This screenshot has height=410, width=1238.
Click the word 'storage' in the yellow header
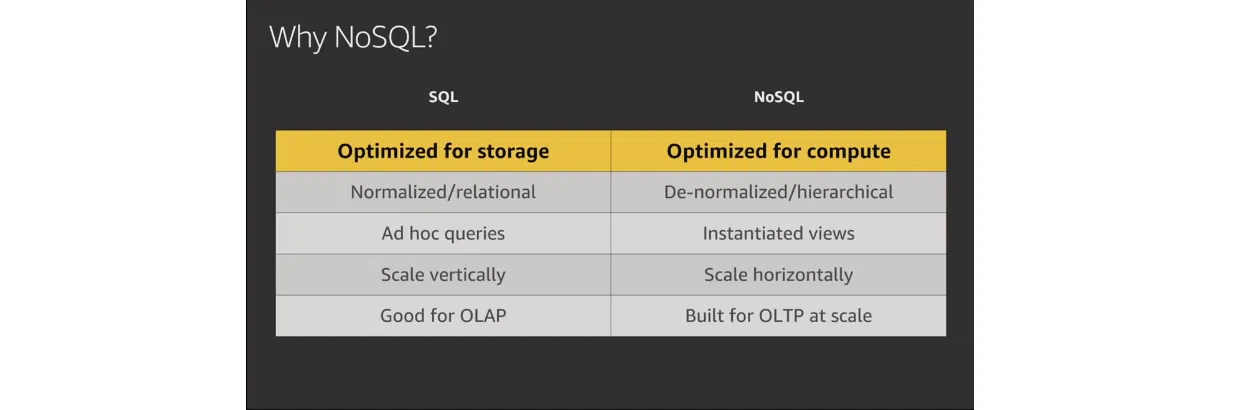point(511,152)
